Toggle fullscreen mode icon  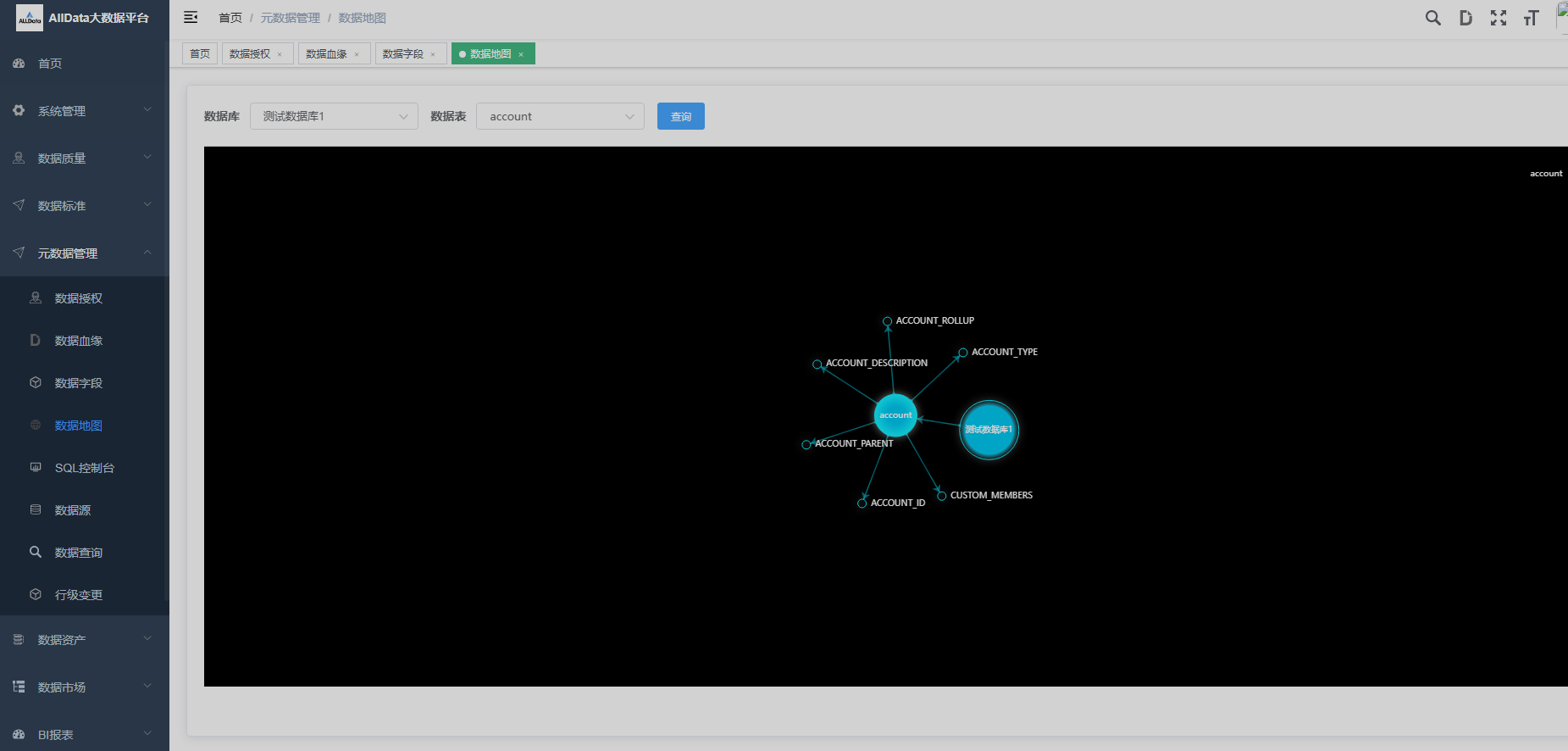[x=1498, y=18]
